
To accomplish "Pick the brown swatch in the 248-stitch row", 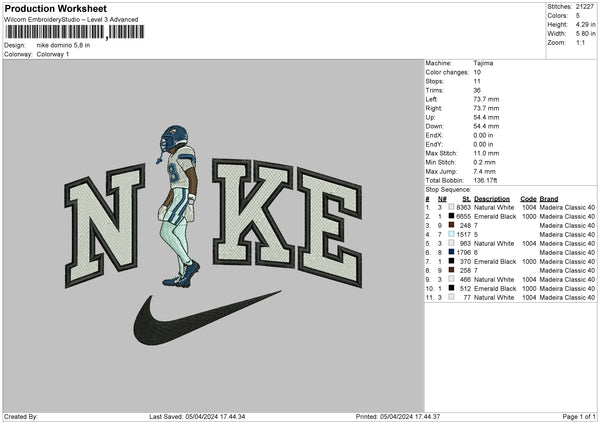I will coord(451,225).
